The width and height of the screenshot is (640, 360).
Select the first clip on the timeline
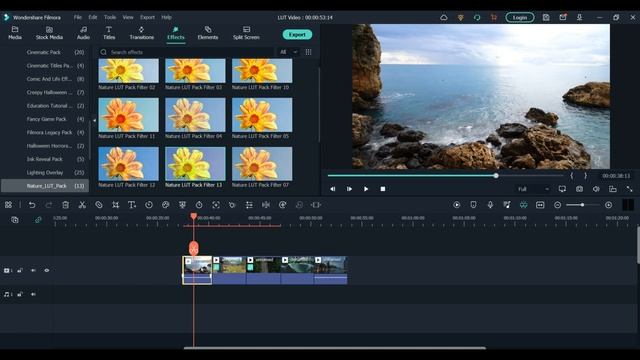pos(197,270)
